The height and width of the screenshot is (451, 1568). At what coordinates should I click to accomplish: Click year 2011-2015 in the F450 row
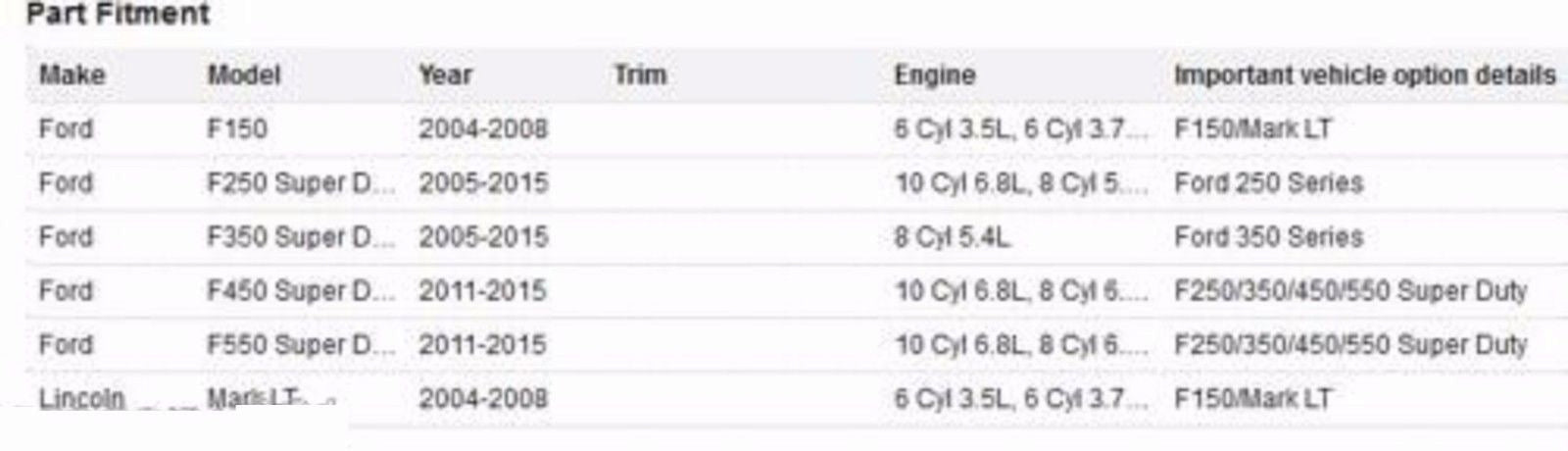tap(482, 291)
